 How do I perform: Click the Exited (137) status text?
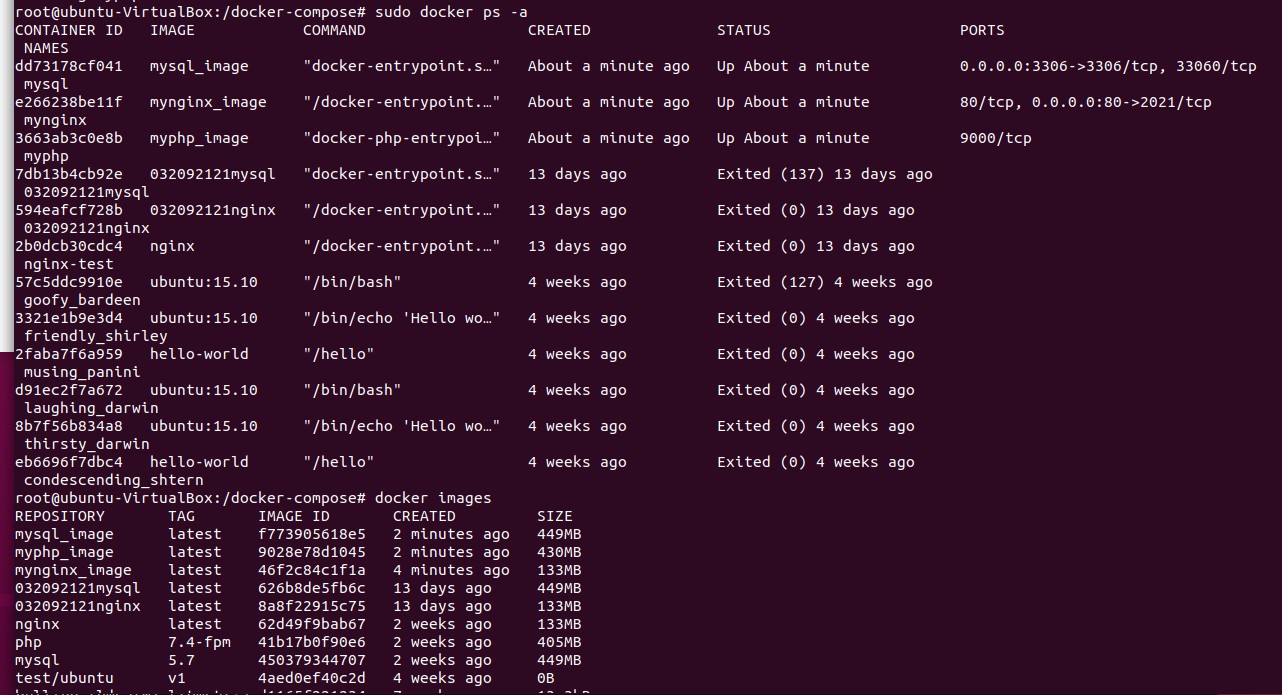(770, 174)
